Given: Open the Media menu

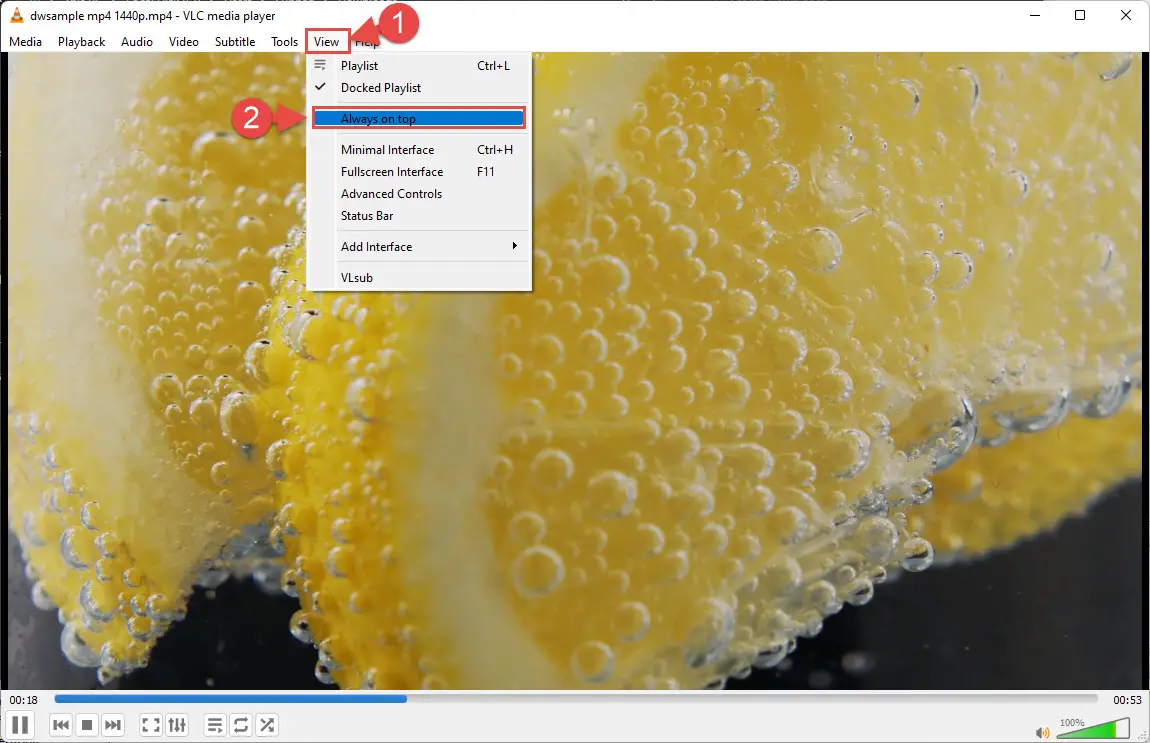Looking at the screenshot, I should tap(26, 42).
